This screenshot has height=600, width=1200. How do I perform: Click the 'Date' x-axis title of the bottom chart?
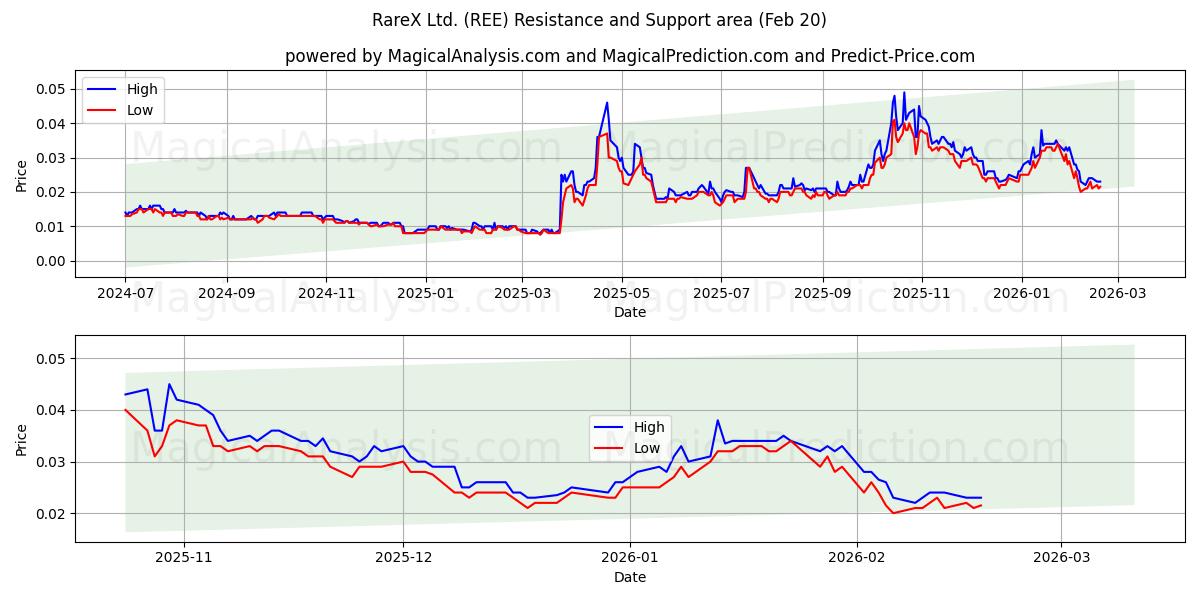click(630, 577)
